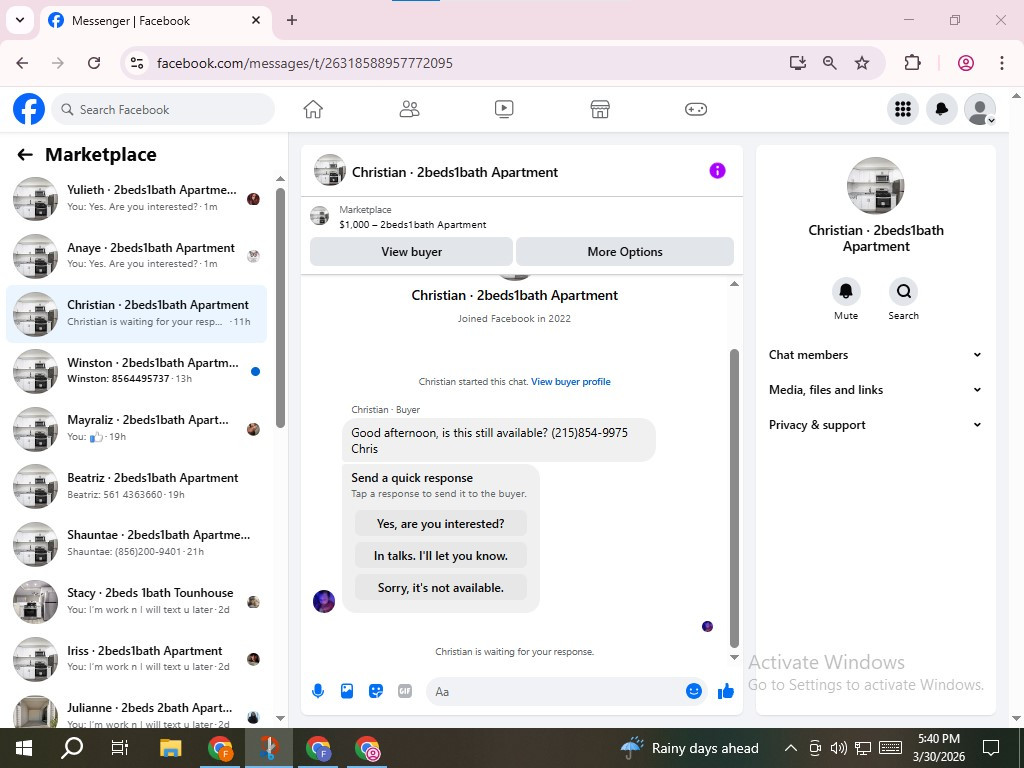The height and width of the screenshot is (768, 1024).
Task: Open Beatriz apartment conversation
Action: (136, 486)
